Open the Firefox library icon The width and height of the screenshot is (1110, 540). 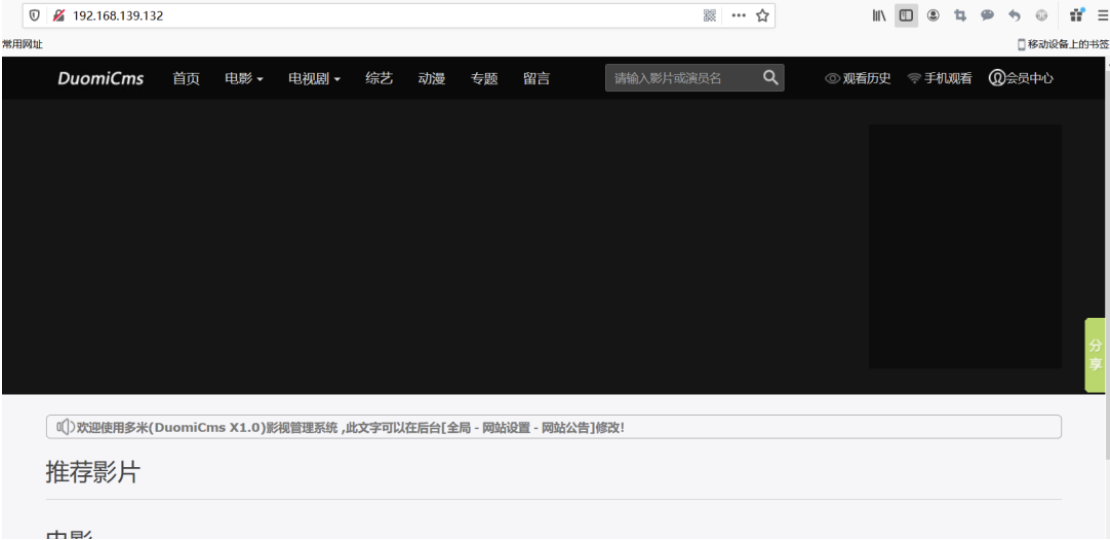tap(879, 16)
